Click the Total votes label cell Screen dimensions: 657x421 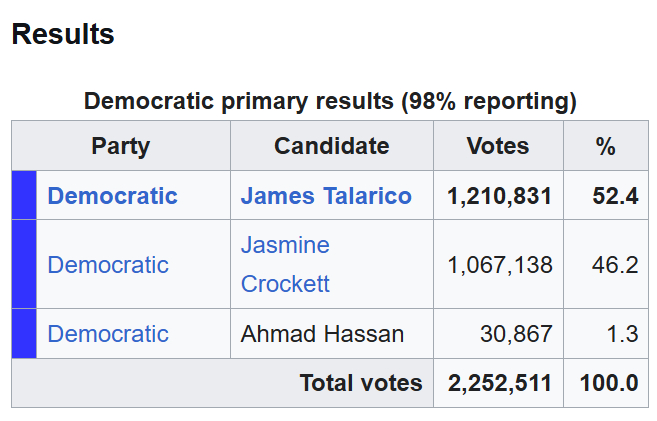[x=361, y=383]
